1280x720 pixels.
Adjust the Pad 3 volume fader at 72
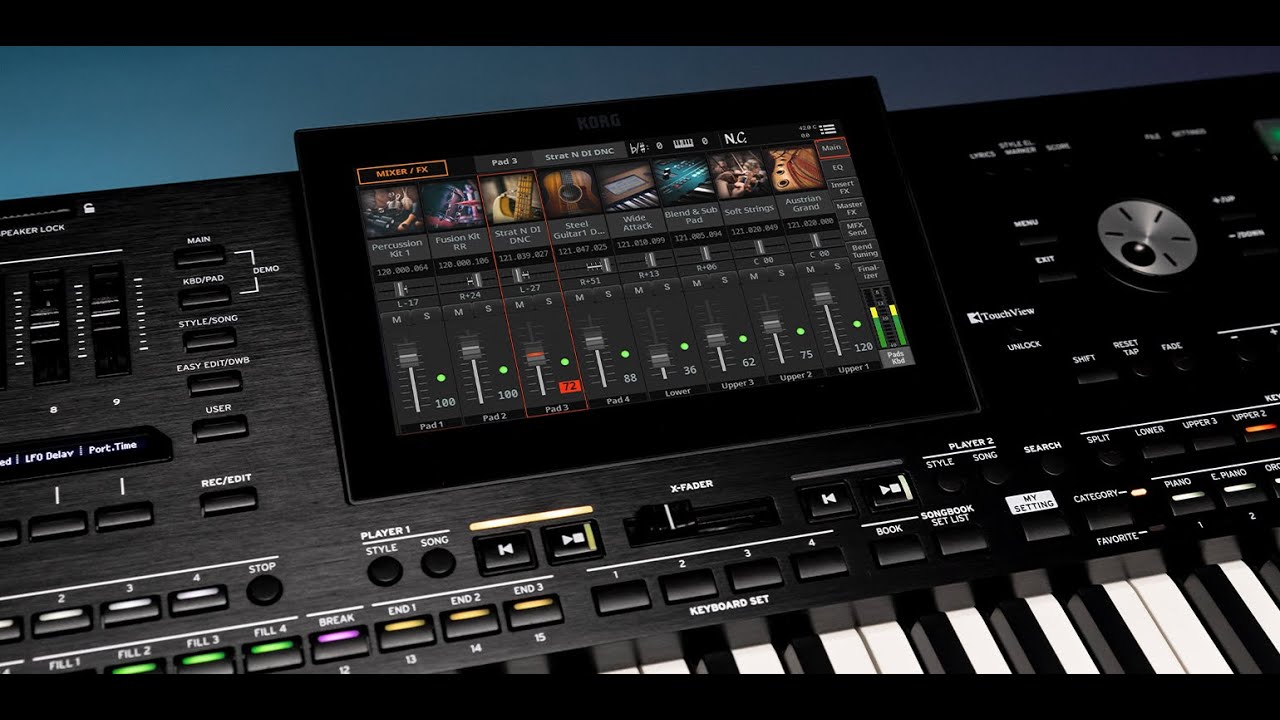click(x=537, y=356)
